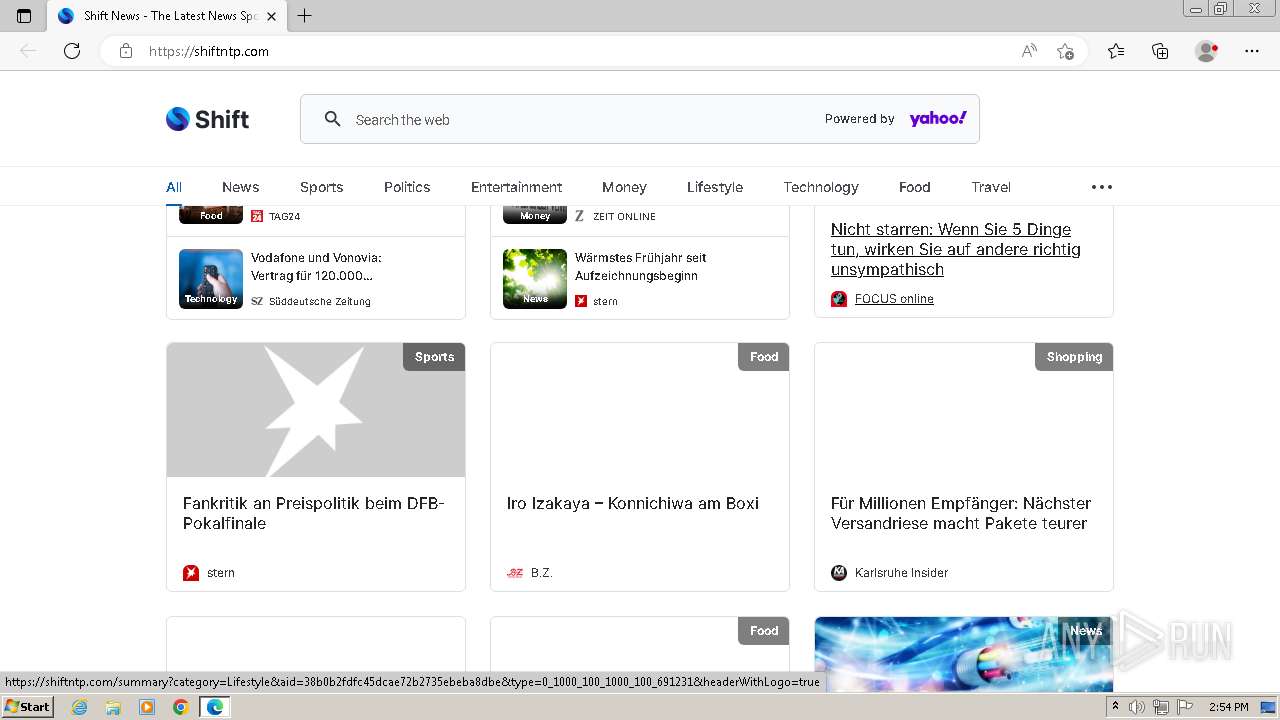Switch to the Lifestyle category
Screen dimensions: 1280x720
click(715, 187)
